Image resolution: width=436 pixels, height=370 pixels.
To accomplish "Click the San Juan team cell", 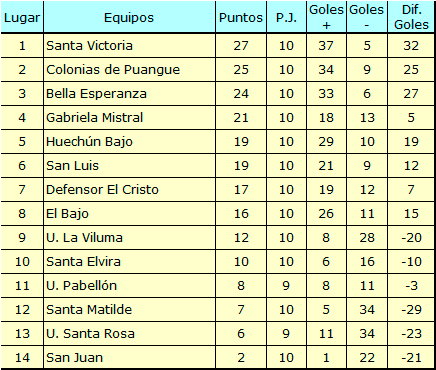I will (x=129, y=357).
